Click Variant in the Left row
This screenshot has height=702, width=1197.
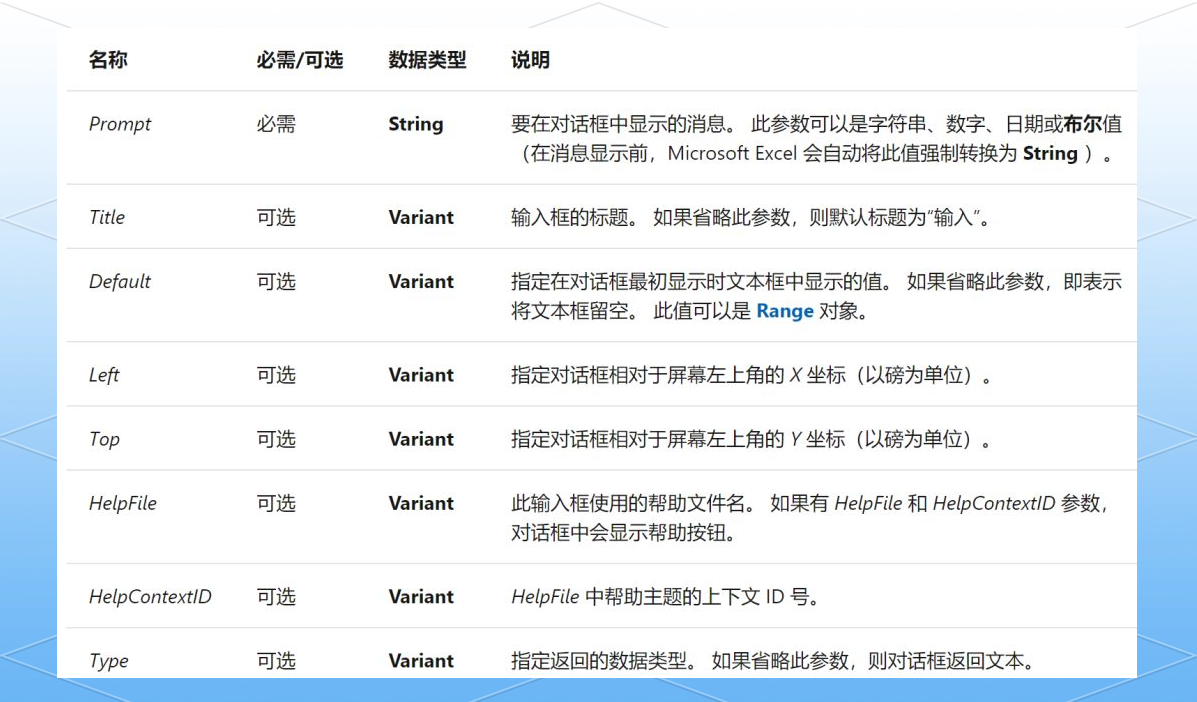tap(421, 375)
